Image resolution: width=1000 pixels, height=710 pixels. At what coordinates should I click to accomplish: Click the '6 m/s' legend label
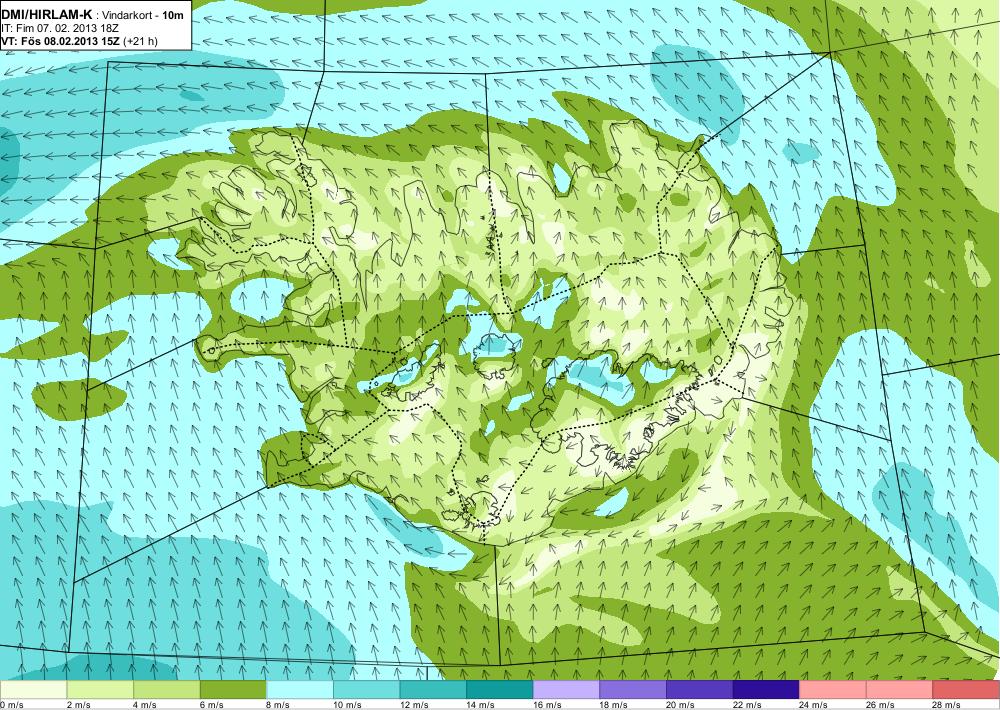(212, 705)
